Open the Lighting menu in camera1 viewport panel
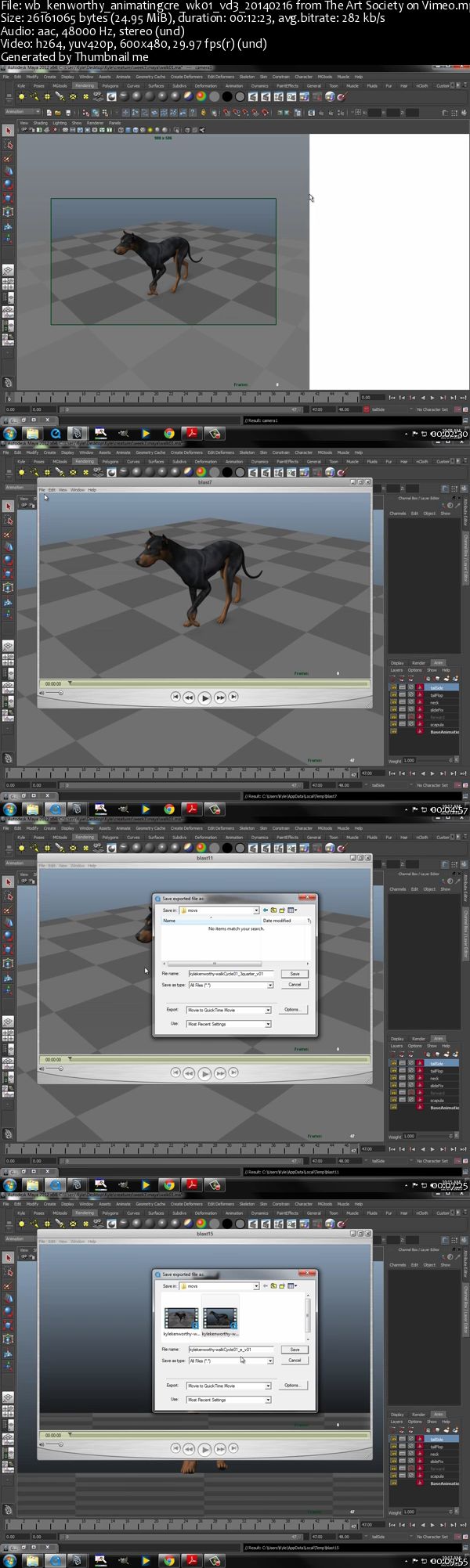This screenshot has width=470, height=1568. tap(60, 123)
